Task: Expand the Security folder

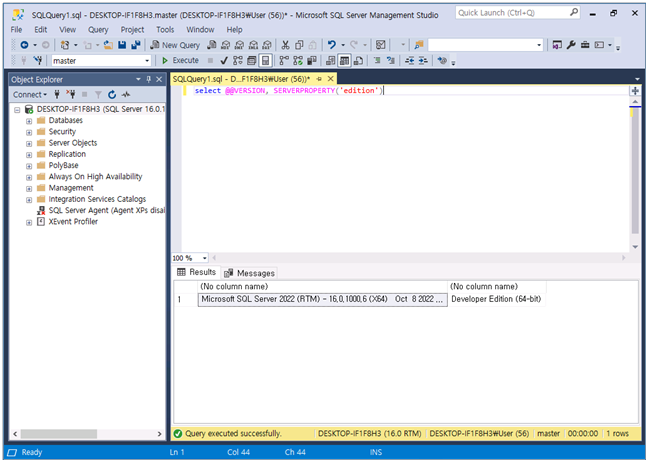Action: pos(29,132)
